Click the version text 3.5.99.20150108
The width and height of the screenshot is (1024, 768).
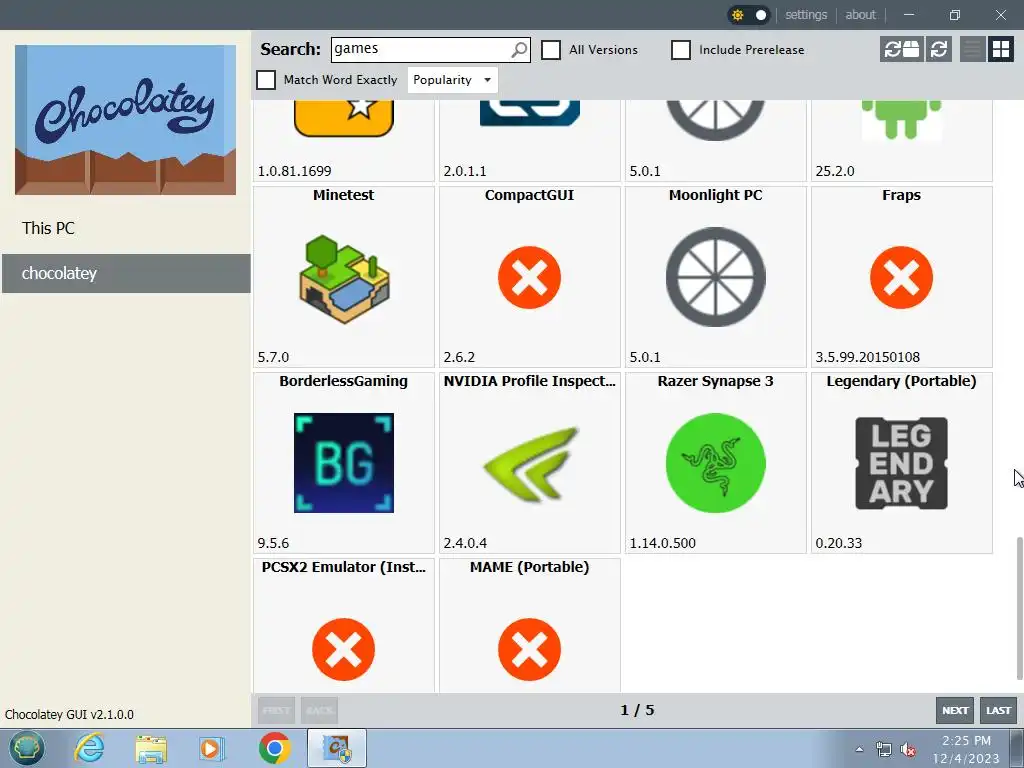867,357
